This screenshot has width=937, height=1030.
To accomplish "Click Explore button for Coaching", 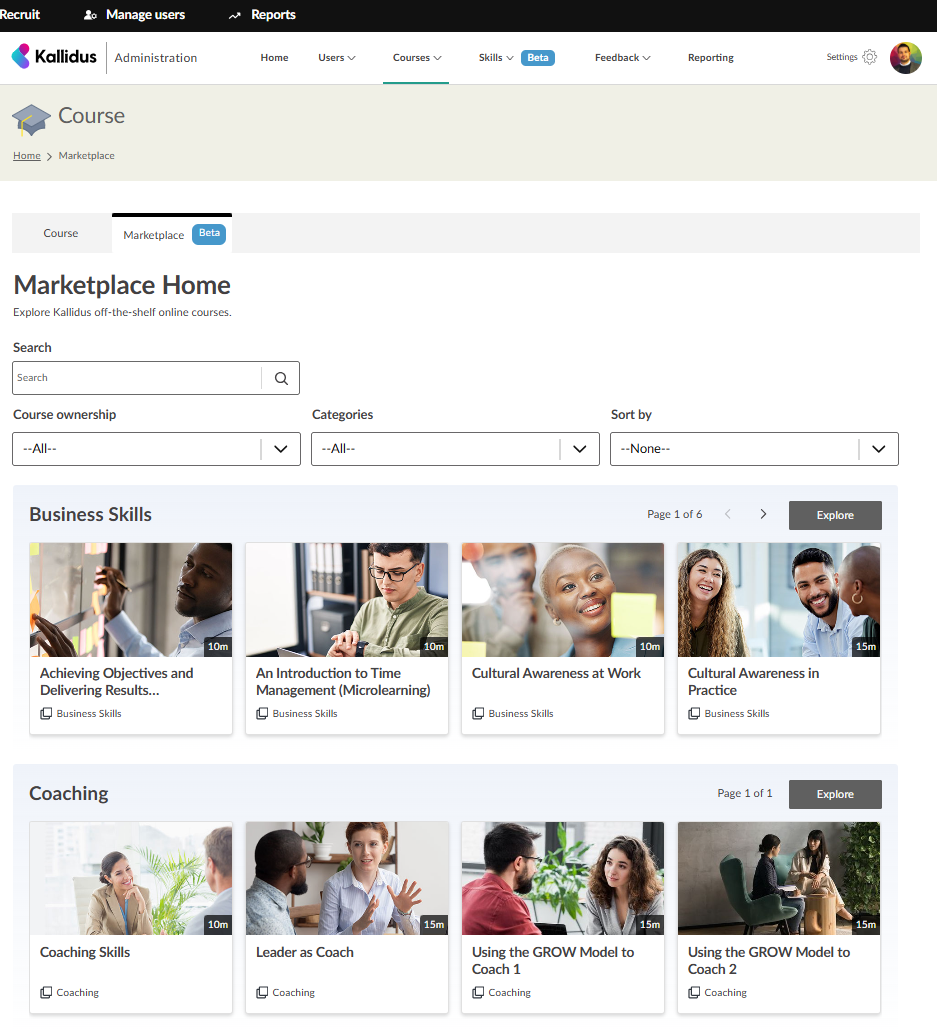I will [835, 794].
